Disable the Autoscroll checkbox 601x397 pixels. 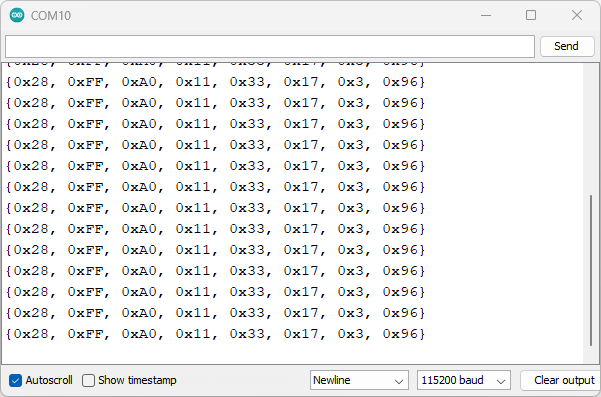click(x=15, y=380)
